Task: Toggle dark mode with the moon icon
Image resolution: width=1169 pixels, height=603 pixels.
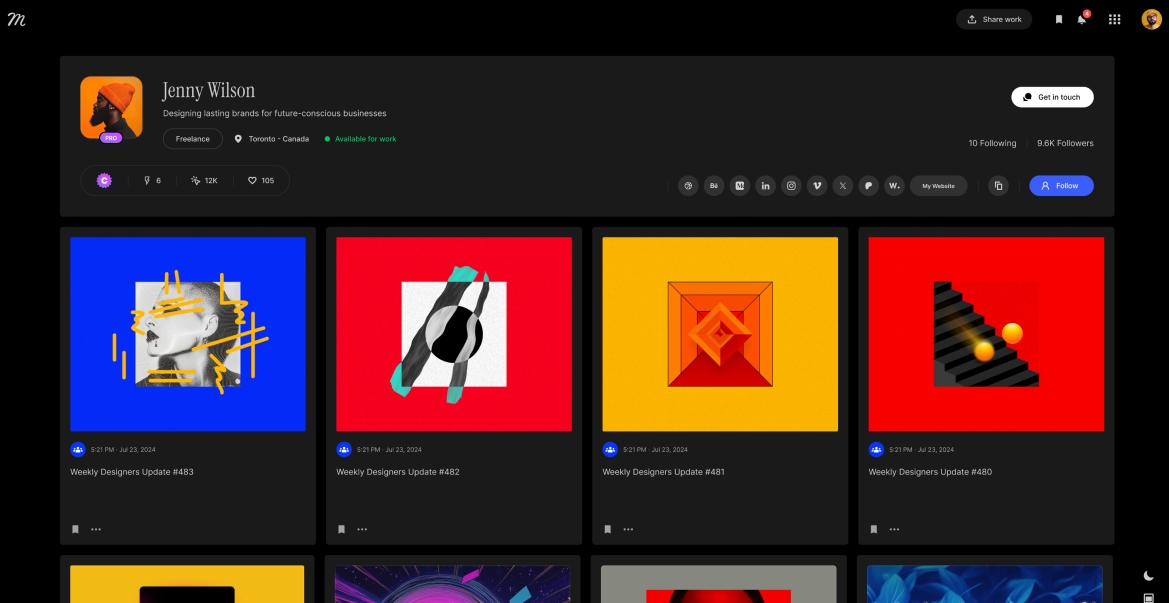Action: pos(1149,576)
